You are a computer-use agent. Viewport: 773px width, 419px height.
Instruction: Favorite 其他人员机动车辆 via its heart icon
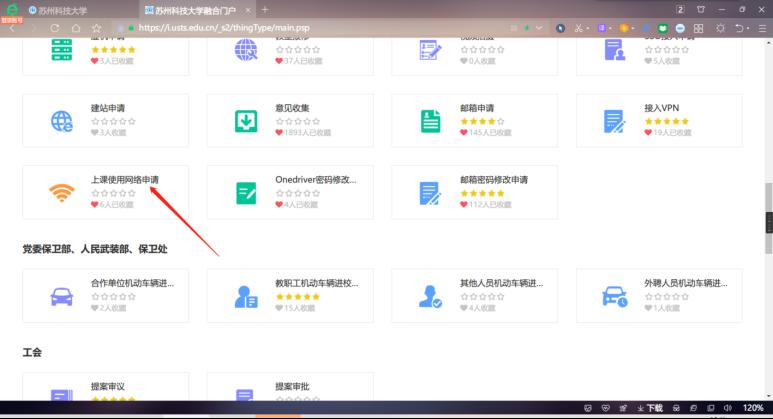pos(463,308)
